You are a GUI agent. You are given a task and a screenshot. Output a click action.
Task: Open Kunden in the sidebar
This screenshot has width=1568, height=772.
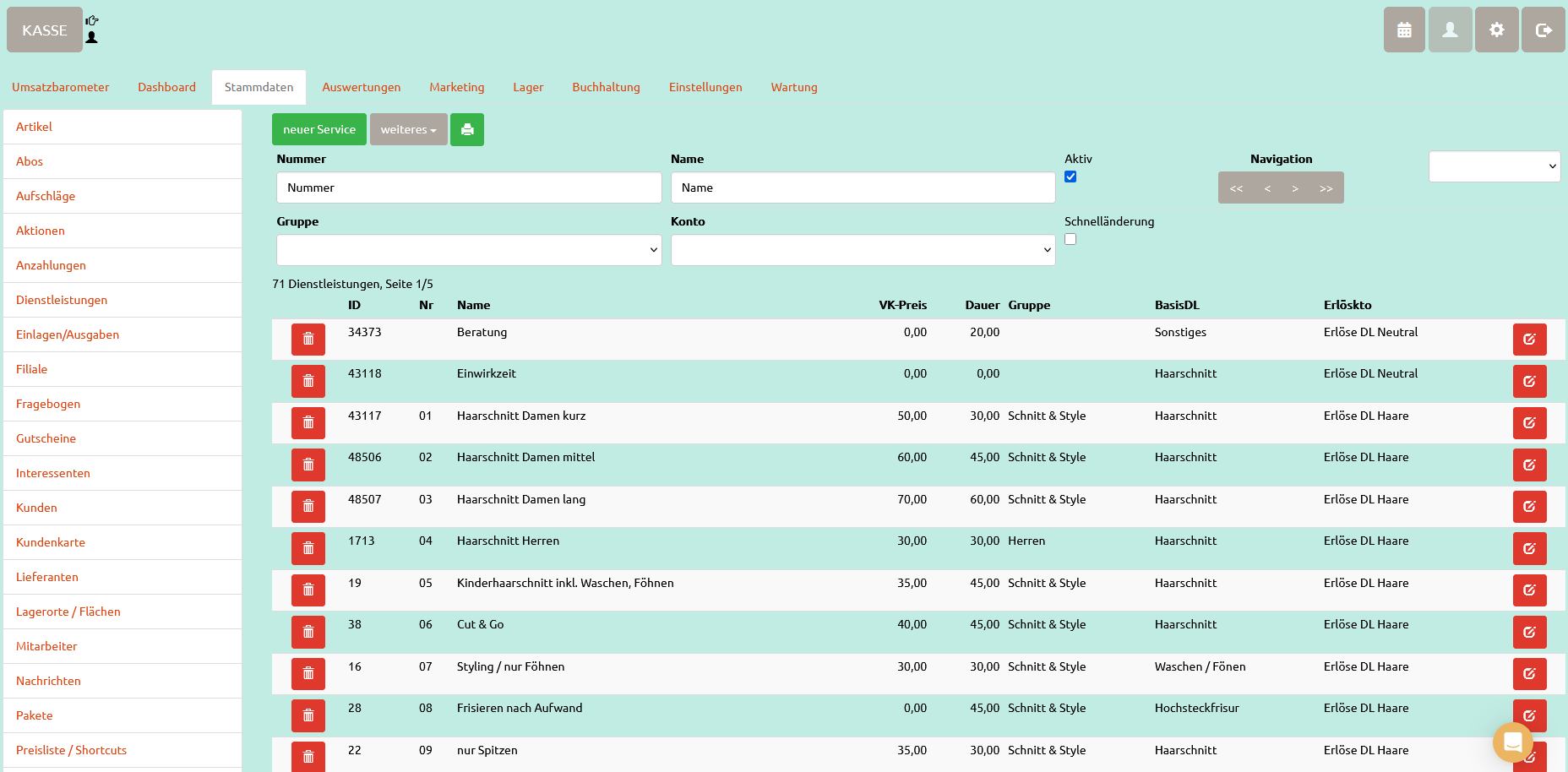click(36, 508)
